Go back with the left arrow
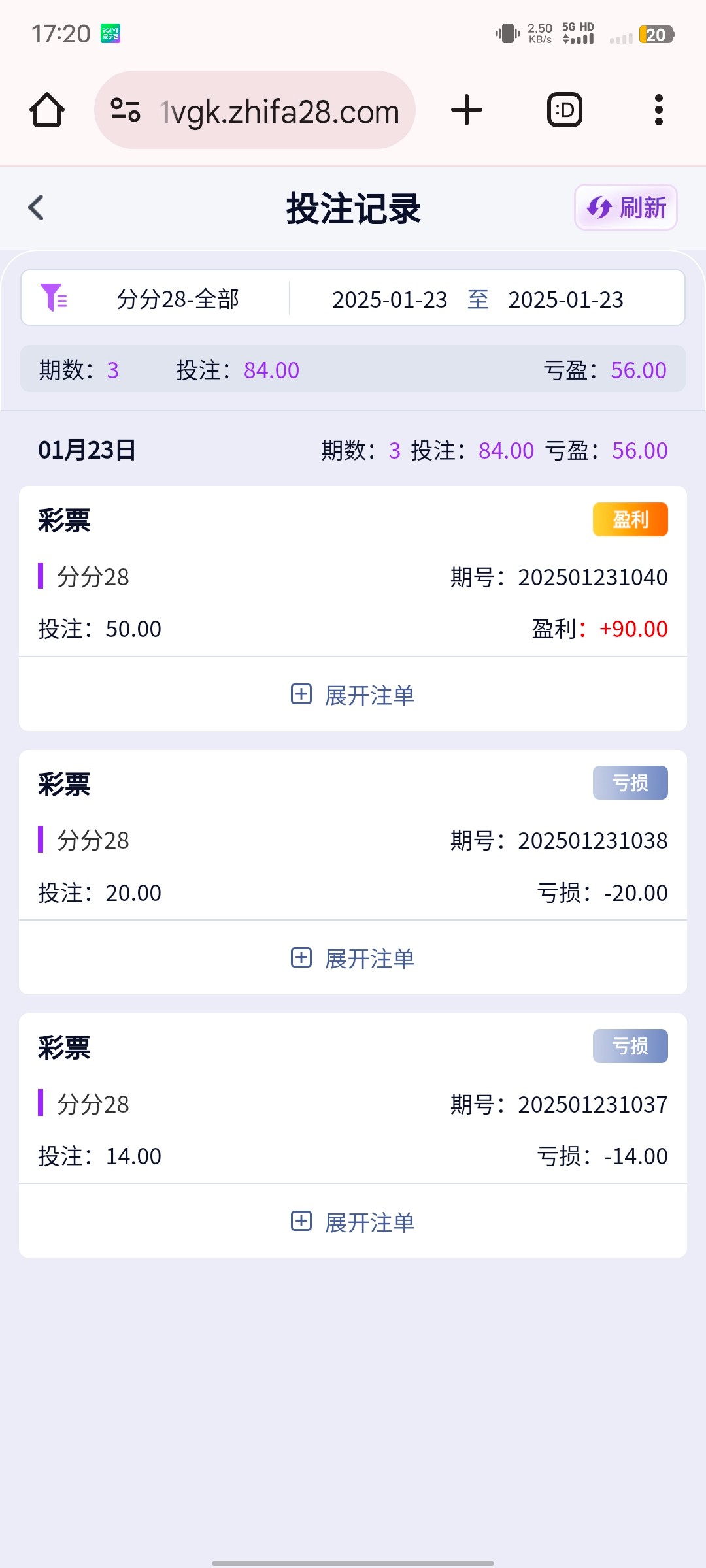 coord(37,208)
